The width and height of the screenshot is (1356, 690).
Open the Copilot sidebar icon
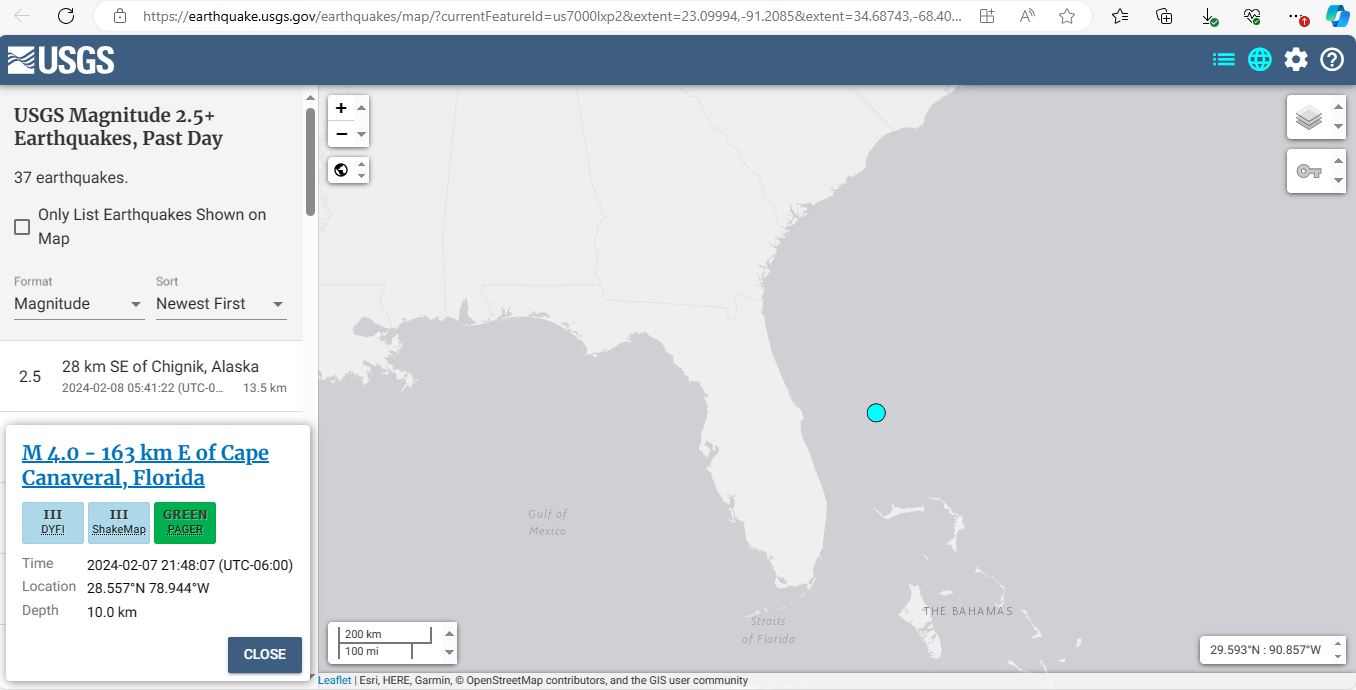[x=1338, y=16]
